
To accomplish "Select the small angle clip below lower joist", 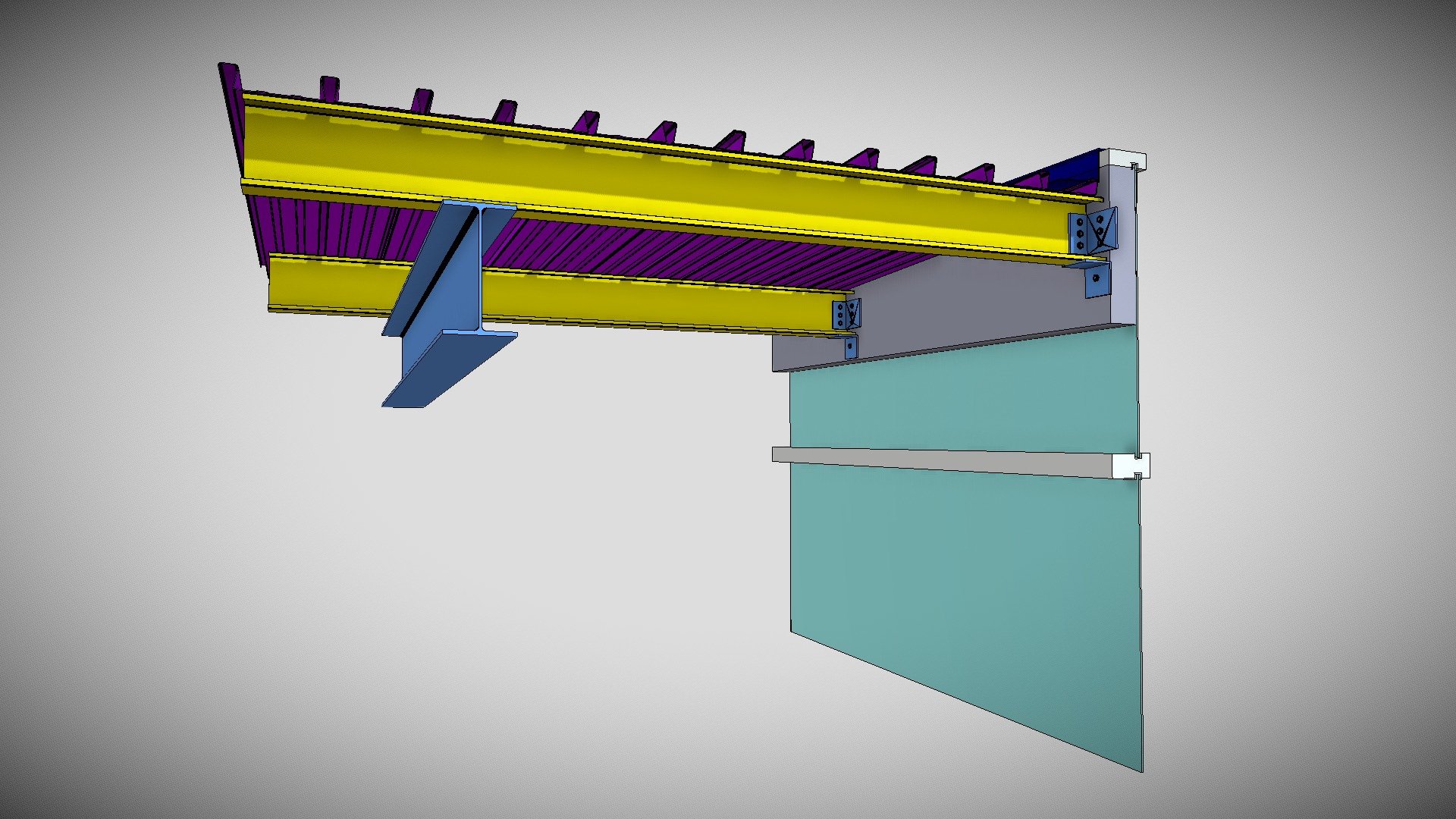I will (851, 347).
